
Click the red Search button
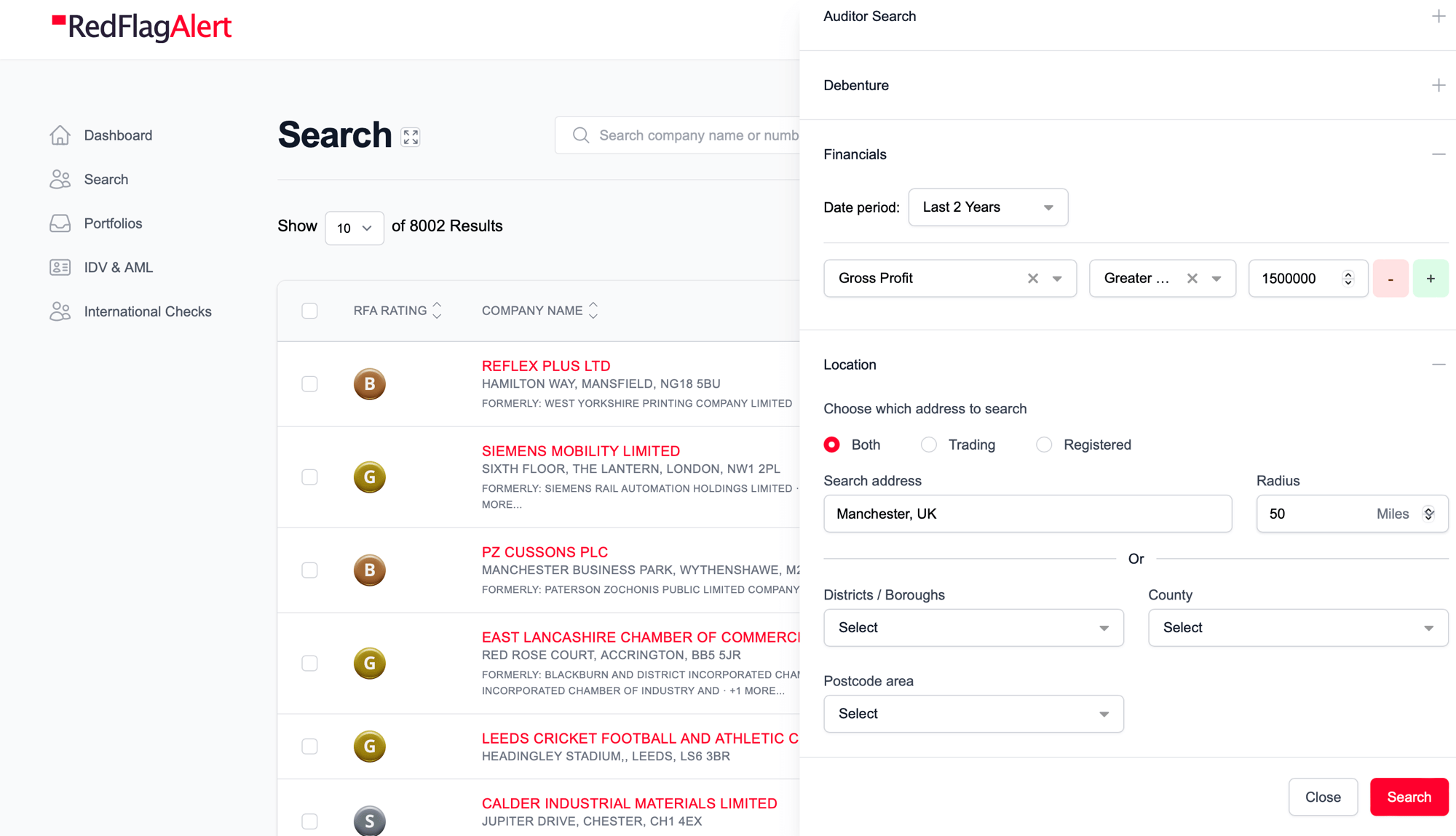point(1410,797)
